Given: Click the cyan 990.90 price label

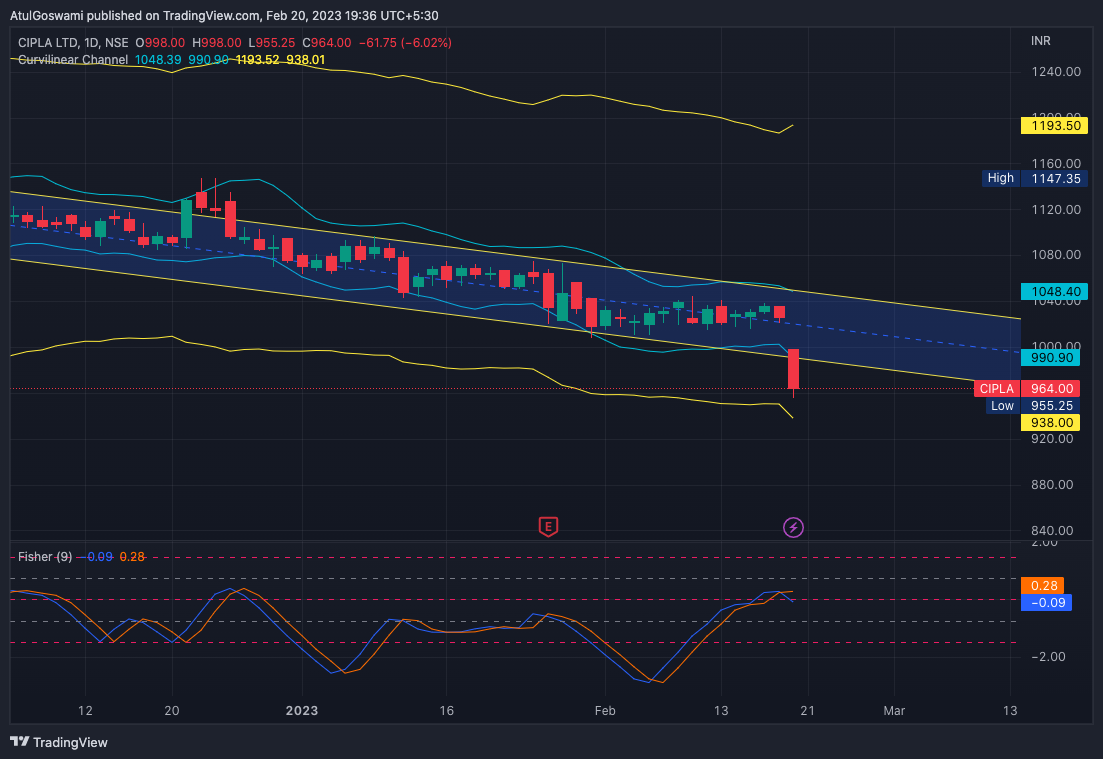Looking at the screenshot, I should [x=1050, y=358].
